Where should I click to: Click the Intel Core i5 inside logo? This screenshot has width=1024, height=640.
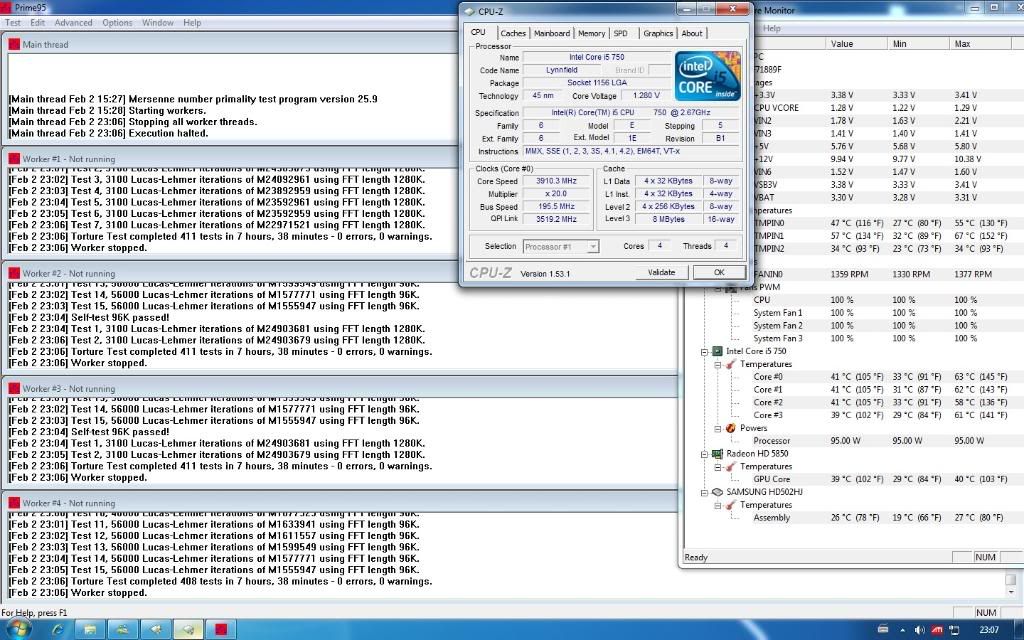pos(707,76)
